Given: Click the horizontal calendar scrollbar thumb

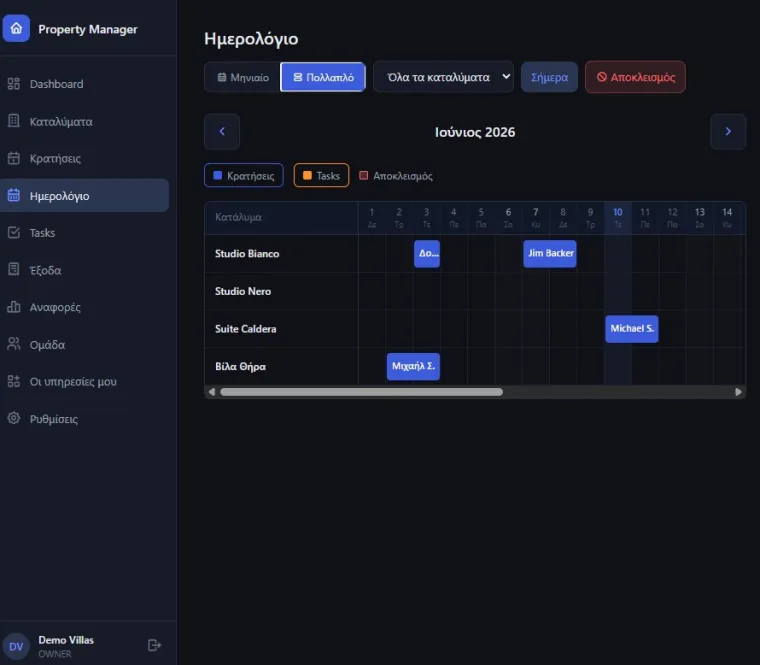Looking at the screenshot, I should pyautogui.click(x=362, y=392).
